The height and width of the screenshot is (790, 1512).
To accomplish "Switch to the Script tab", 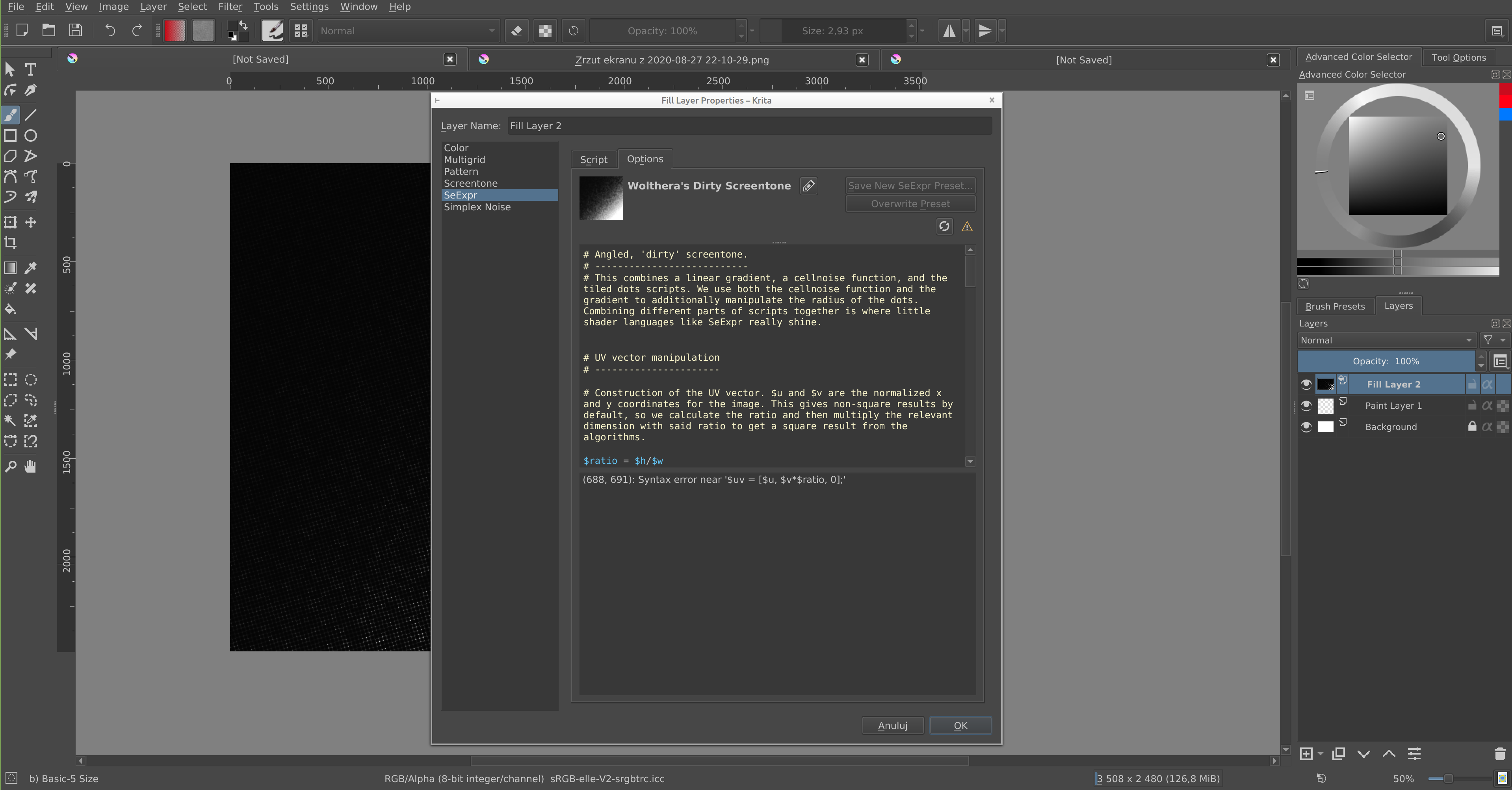I will coord(593,159).
